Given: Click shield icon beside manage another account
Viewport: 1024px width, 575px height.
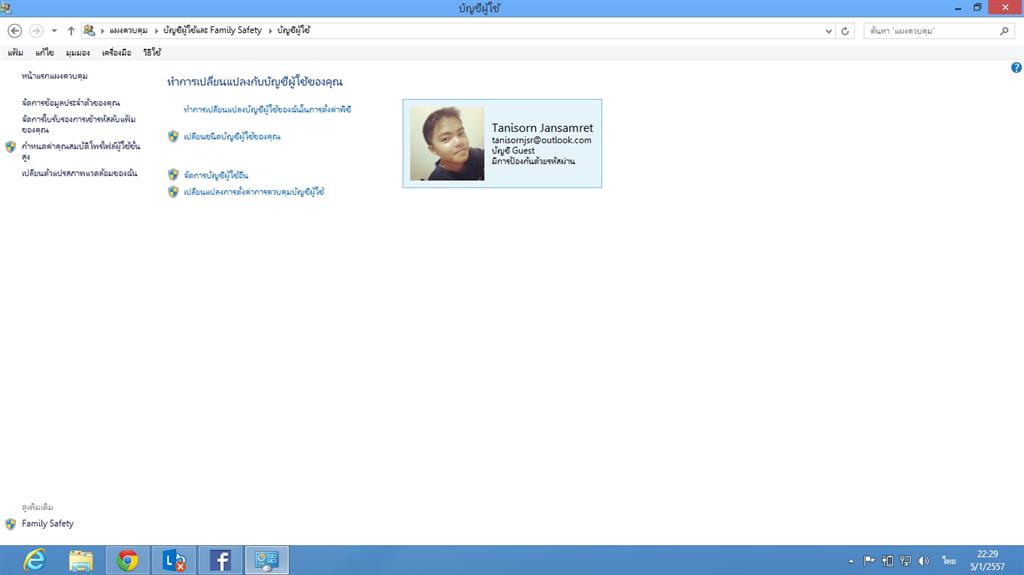Looking at the screenshot, I should 173,174.
